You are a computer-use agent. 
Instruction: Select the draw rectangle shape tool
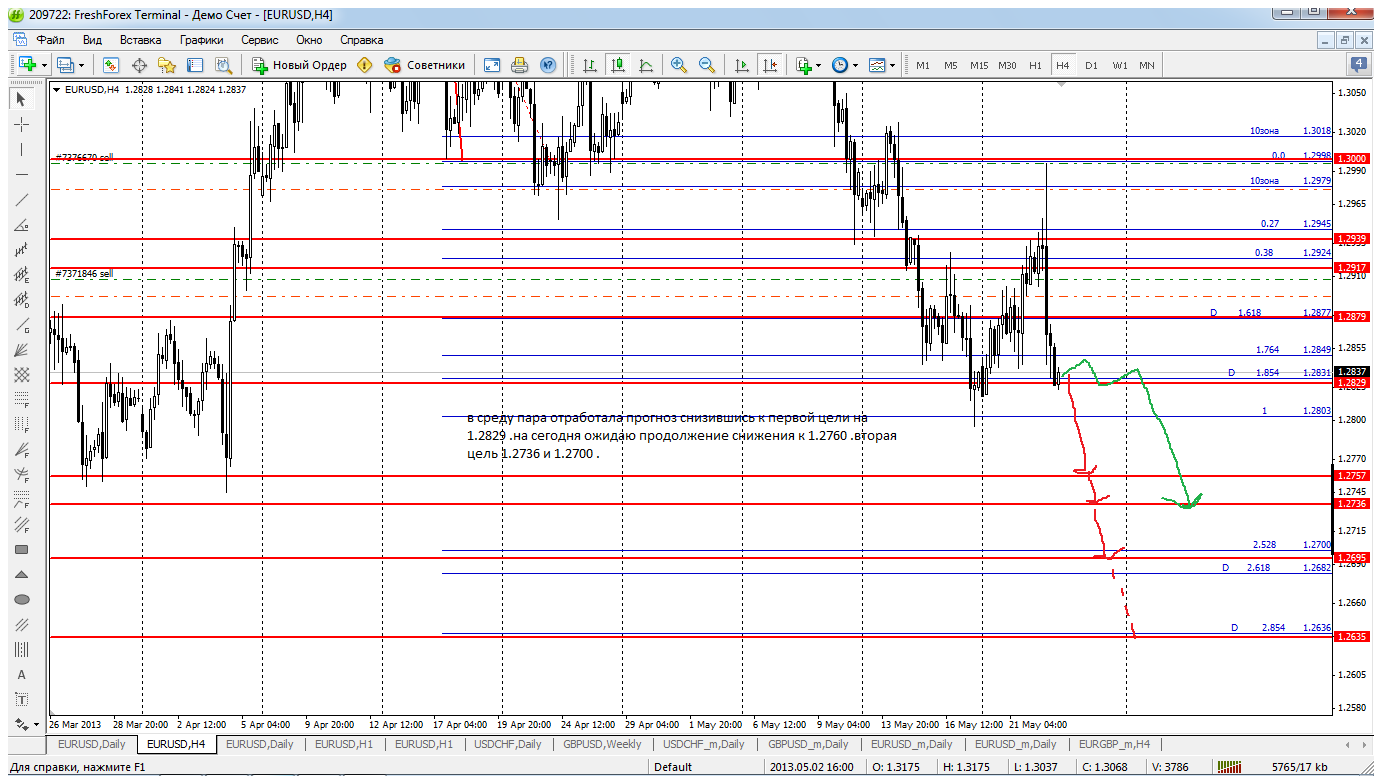click(21, 549)
